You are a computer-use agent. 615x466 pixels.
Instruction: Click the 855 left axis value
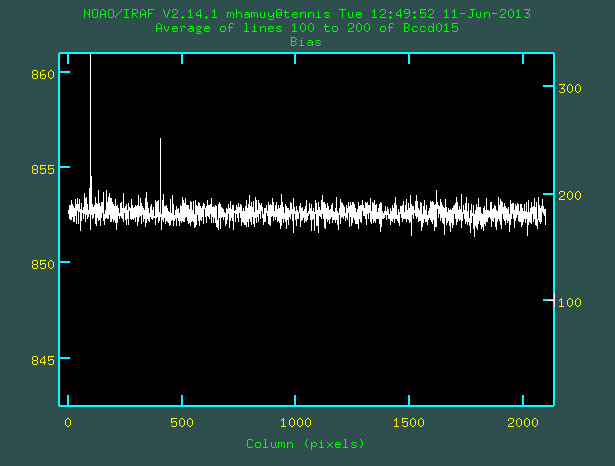click(43, 169)
